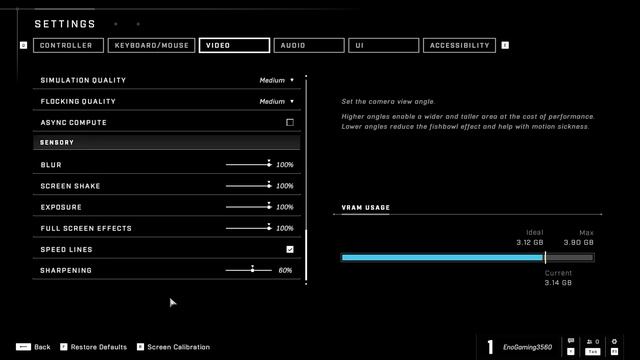The image size is (640, 360).
Task: Click the Screen Shake slider handle
Action: [x=269, y=185]
